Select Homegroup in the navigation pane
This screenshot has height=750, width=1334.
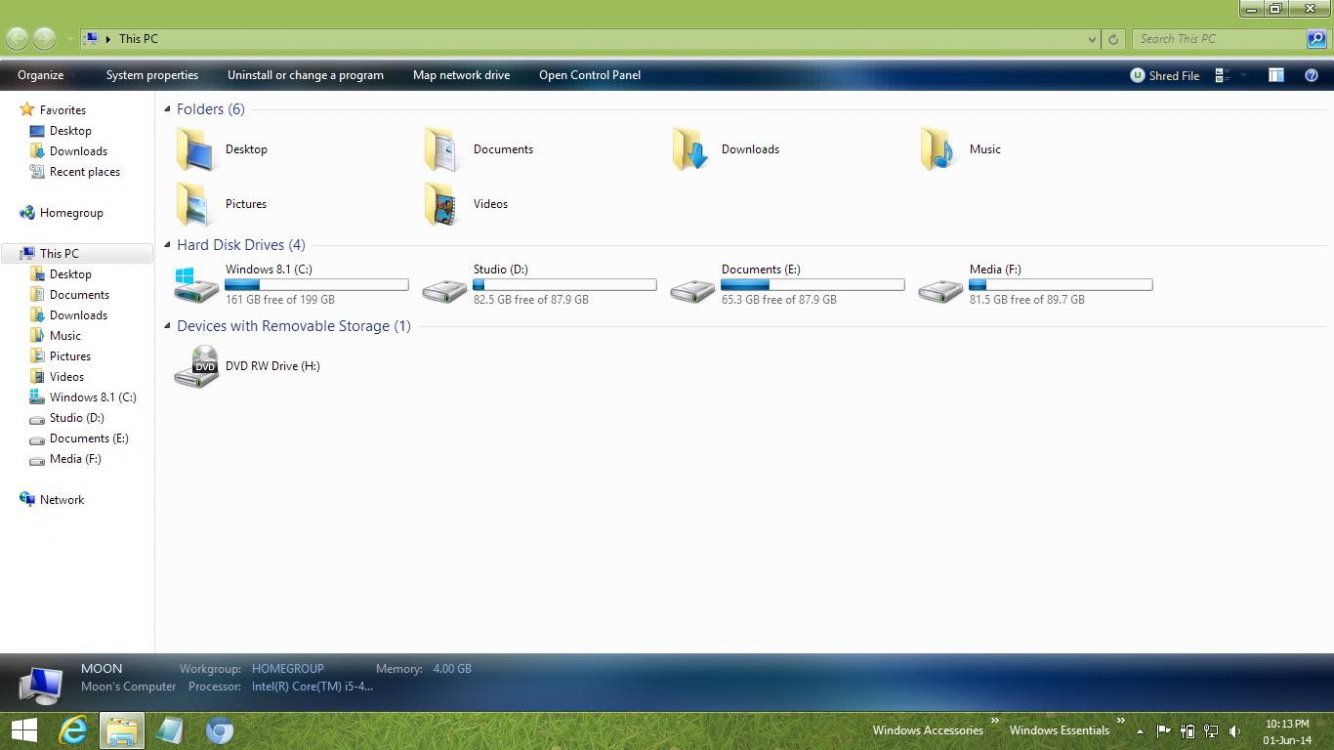coord(71,213)
